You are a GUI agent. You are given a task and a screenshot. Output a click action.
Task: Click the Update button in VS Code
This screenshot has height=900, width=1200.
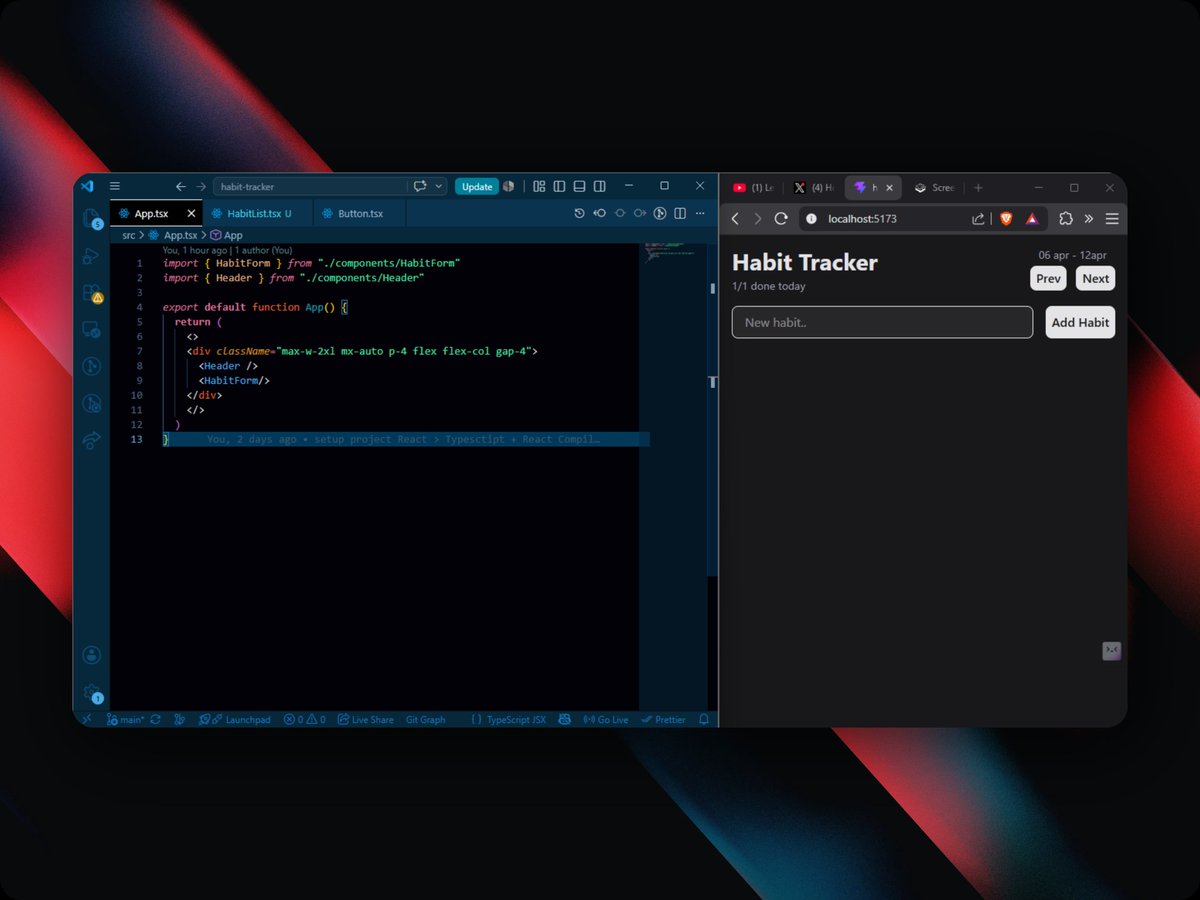pyautogui.click(x=477, y=186)
